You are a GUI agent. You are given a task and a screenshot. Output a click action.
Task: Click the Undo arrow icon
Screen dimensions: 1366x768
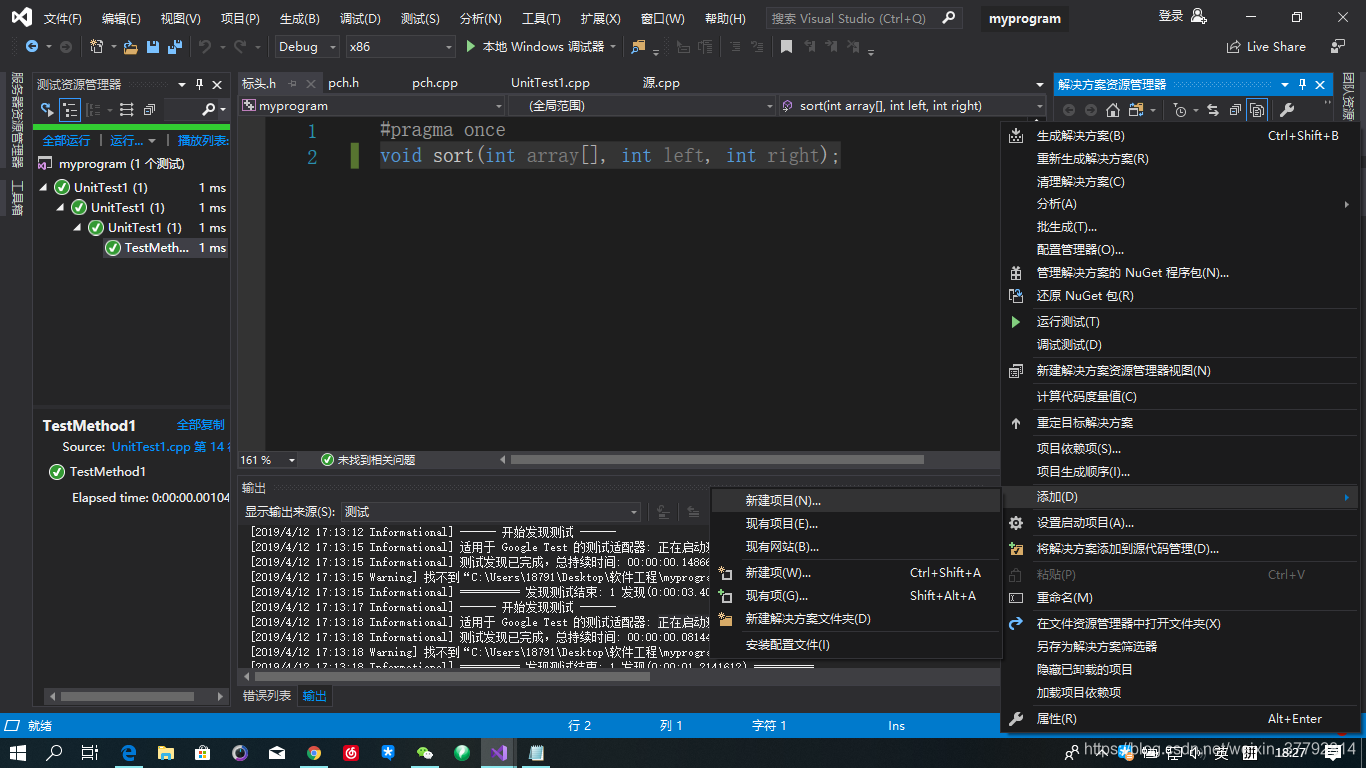click(x=205, y=46)
